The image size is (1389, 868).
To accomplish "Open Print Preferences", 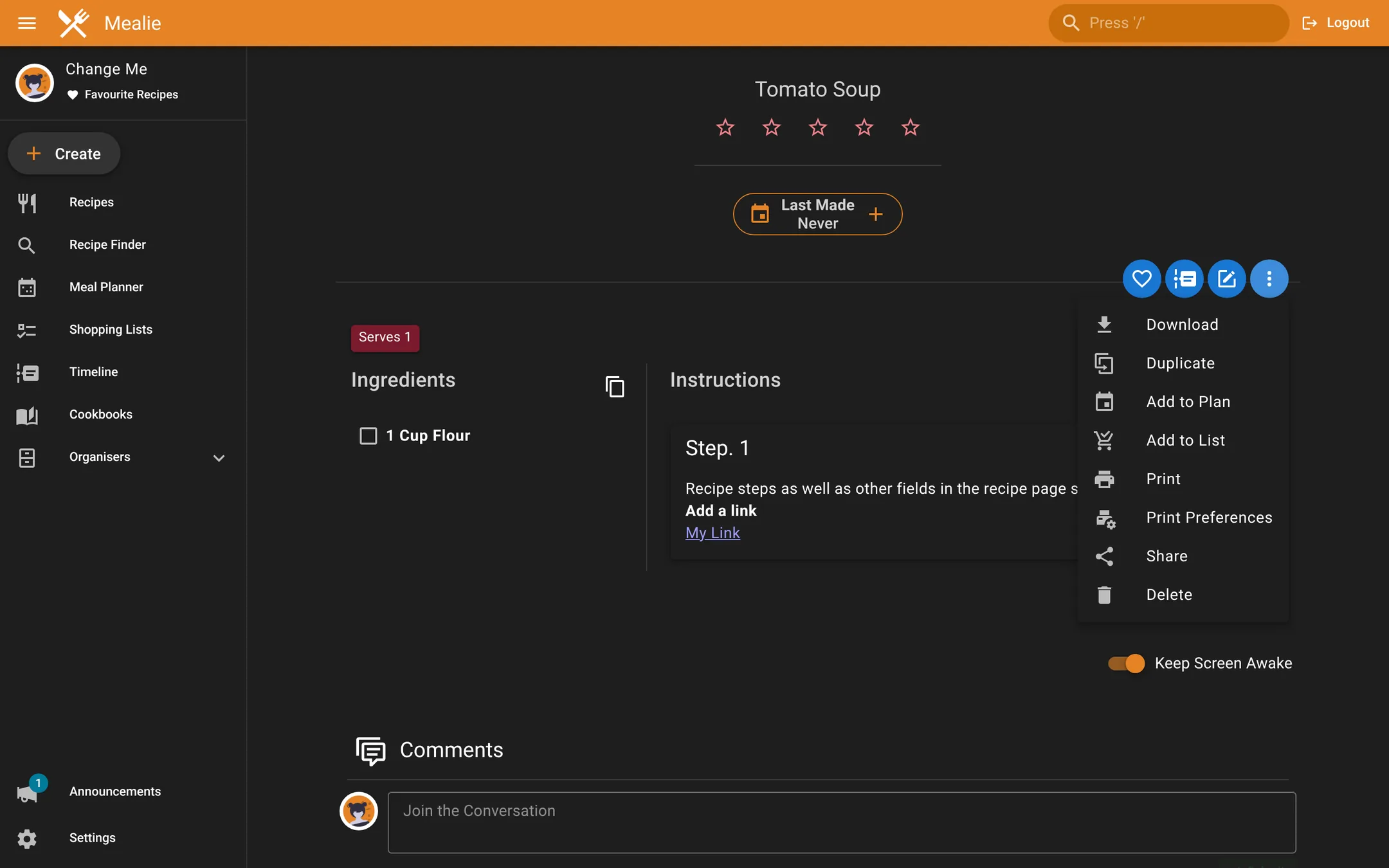I will (1183, 518).
